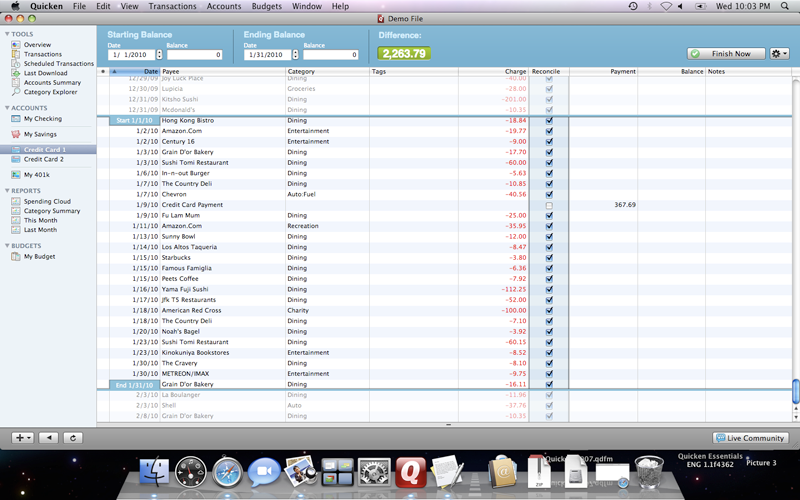Open Spotlight search in the menu bar
This screenshot has height=500, width=800.
(x=785, y=6)
